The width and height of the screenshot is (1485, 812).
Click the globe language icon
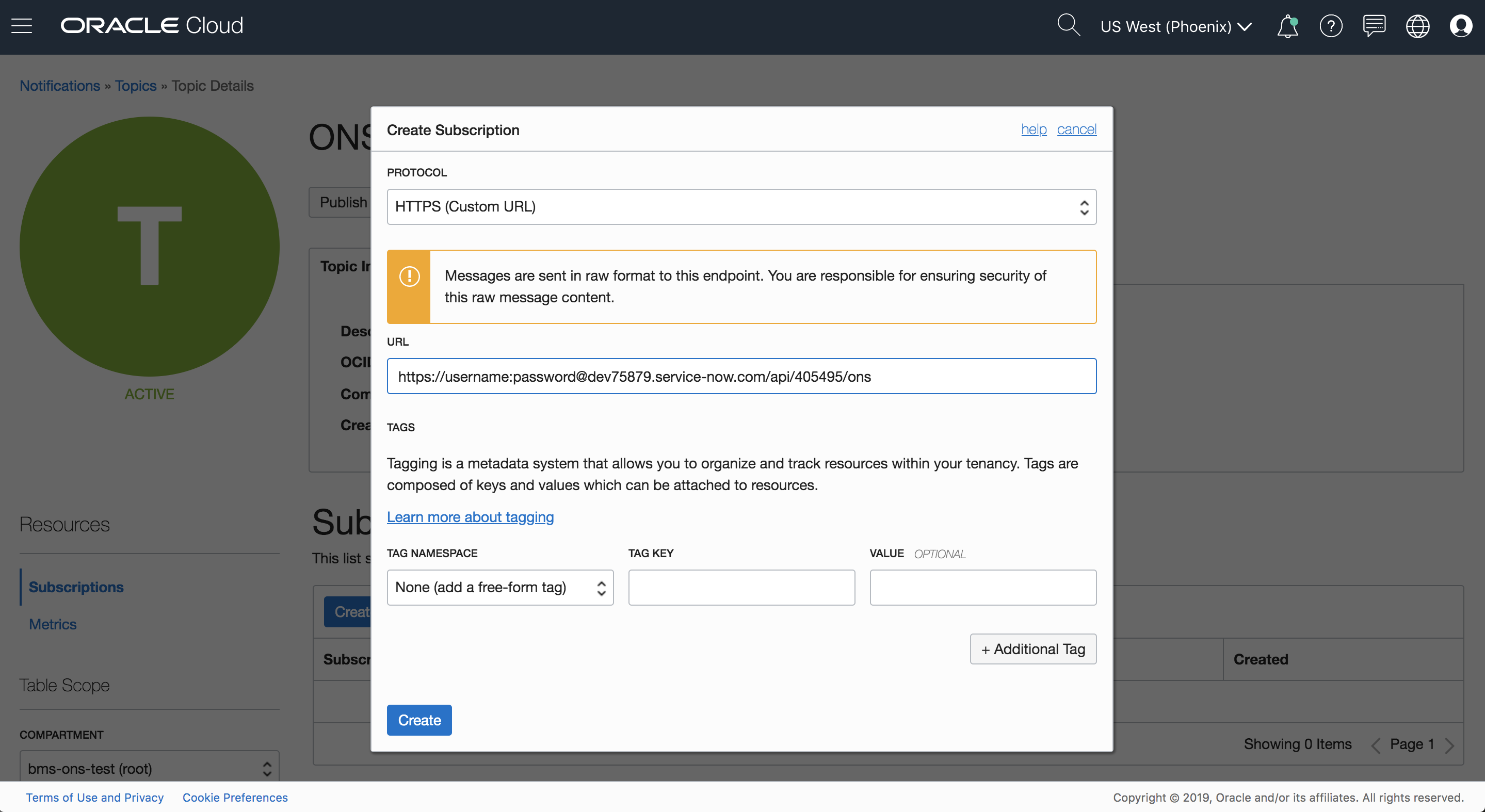pos(1417,26)
